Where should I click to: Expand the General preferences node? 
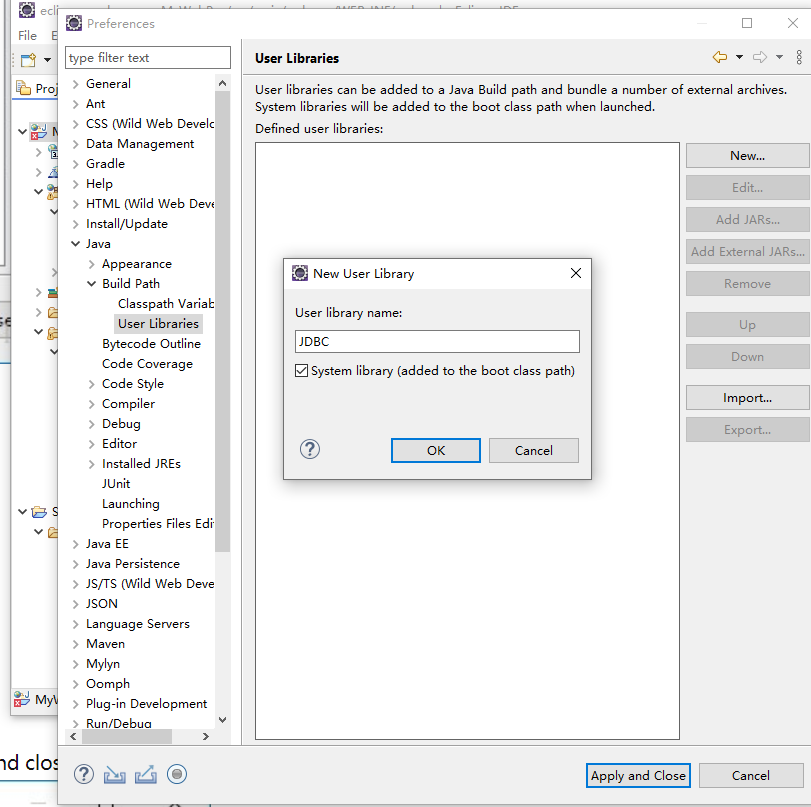point(76,84)
